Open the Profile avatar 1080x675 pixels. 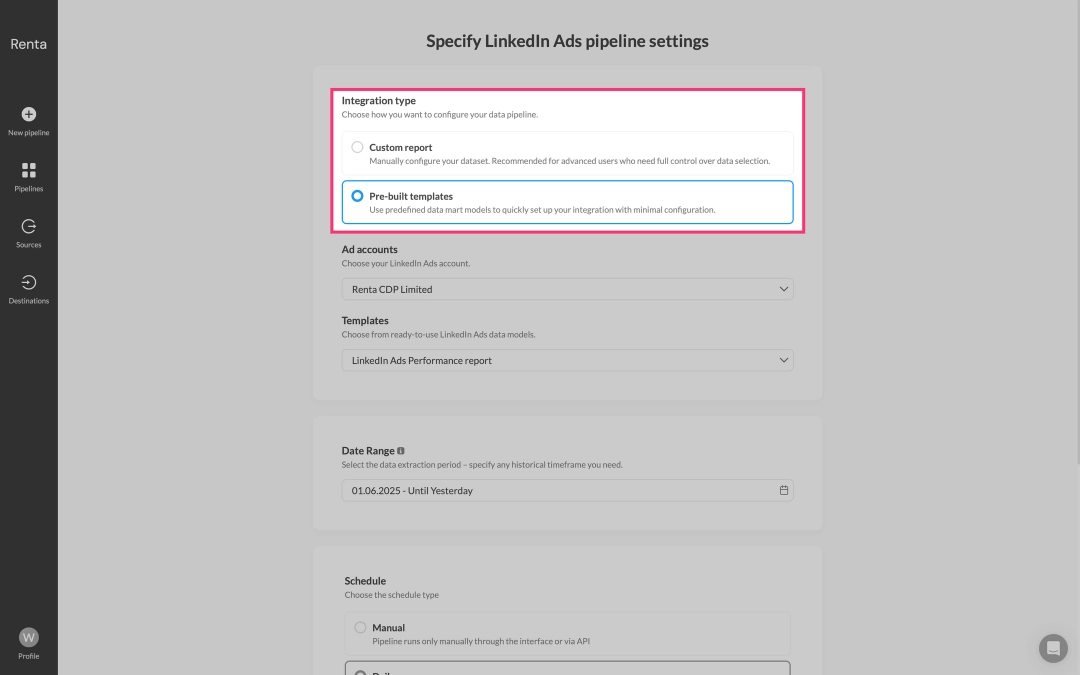click(29, 637)
